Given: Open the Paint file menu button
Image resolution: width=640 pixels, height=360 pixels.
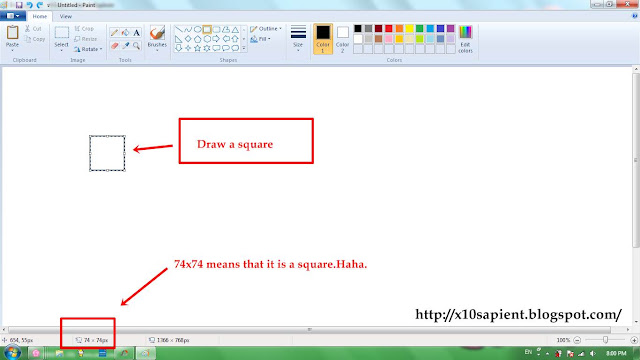Looking at the screenshot, I should tap(13, 16).
